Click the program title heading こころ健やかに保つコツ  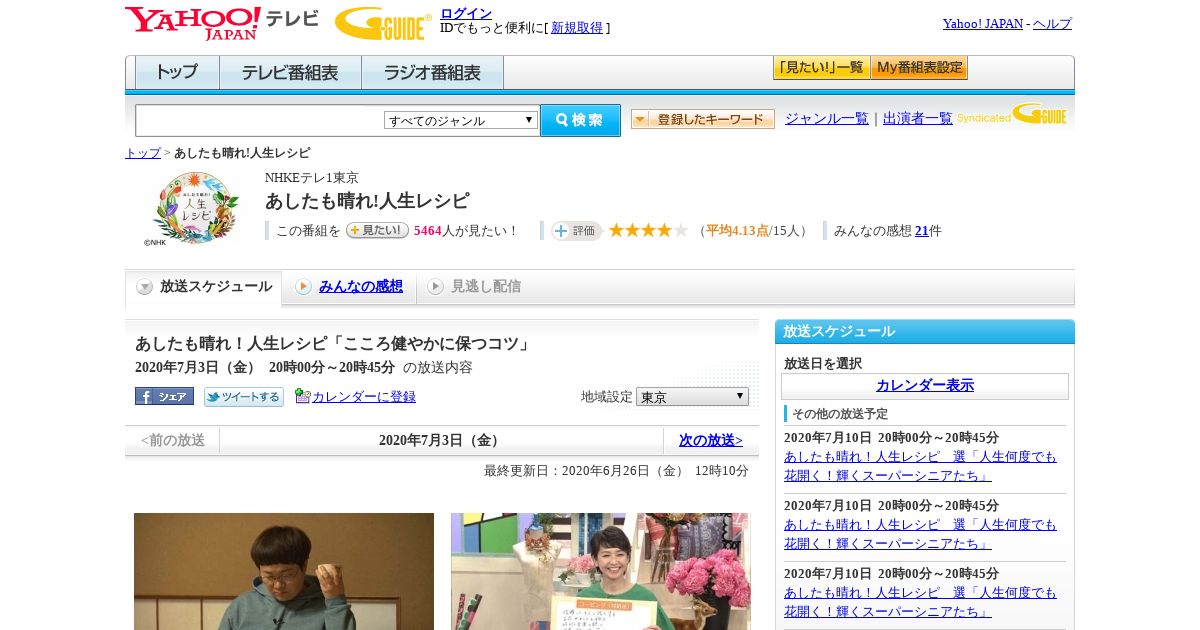[333, 343]
